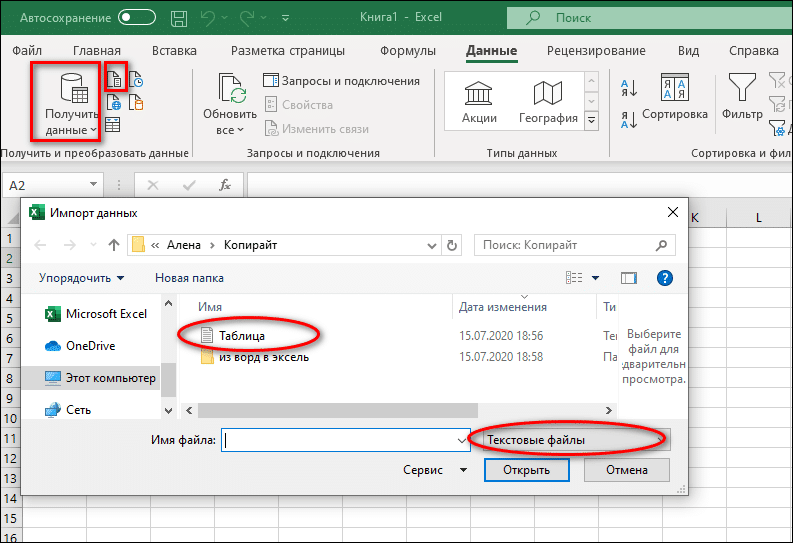Toggle the Автосохранение switch
Screen dimensions: 793x543
click(x=137, y=17)
